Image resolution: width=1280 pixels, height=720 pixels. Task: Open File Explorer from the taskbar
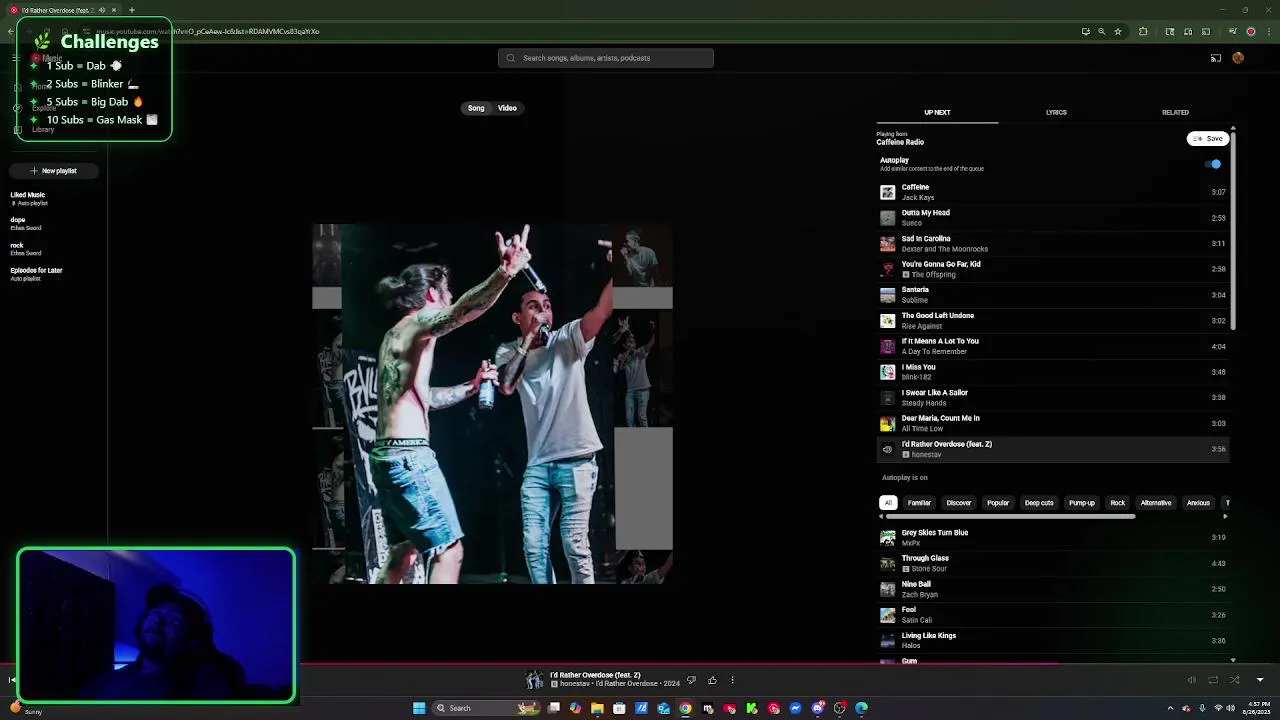[x=597, y=708]
